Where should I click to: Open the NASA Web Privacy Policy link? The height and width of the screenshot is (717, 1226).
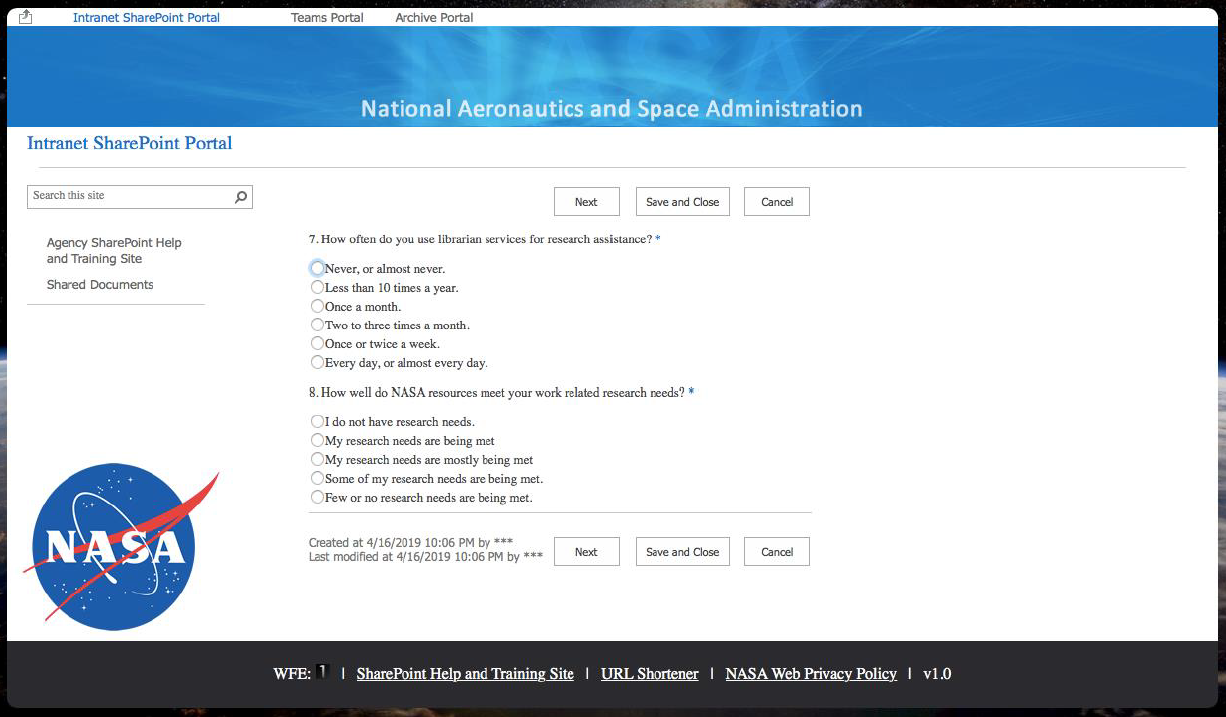point(811,674)
